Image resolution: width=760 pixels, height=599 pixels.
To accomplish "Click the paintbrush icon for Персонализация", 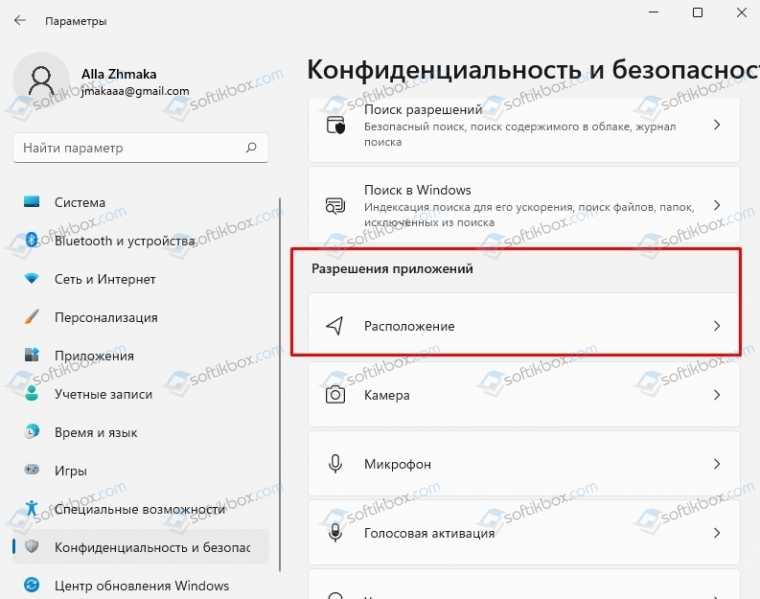I will click(x=32, y=317).
